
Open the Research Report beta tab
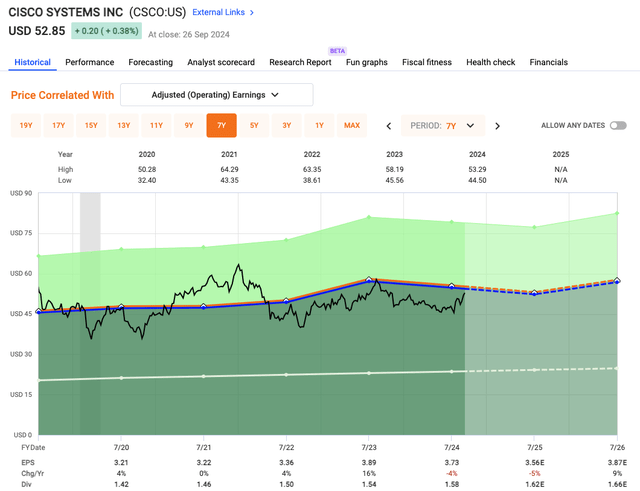tap(300, 62)
